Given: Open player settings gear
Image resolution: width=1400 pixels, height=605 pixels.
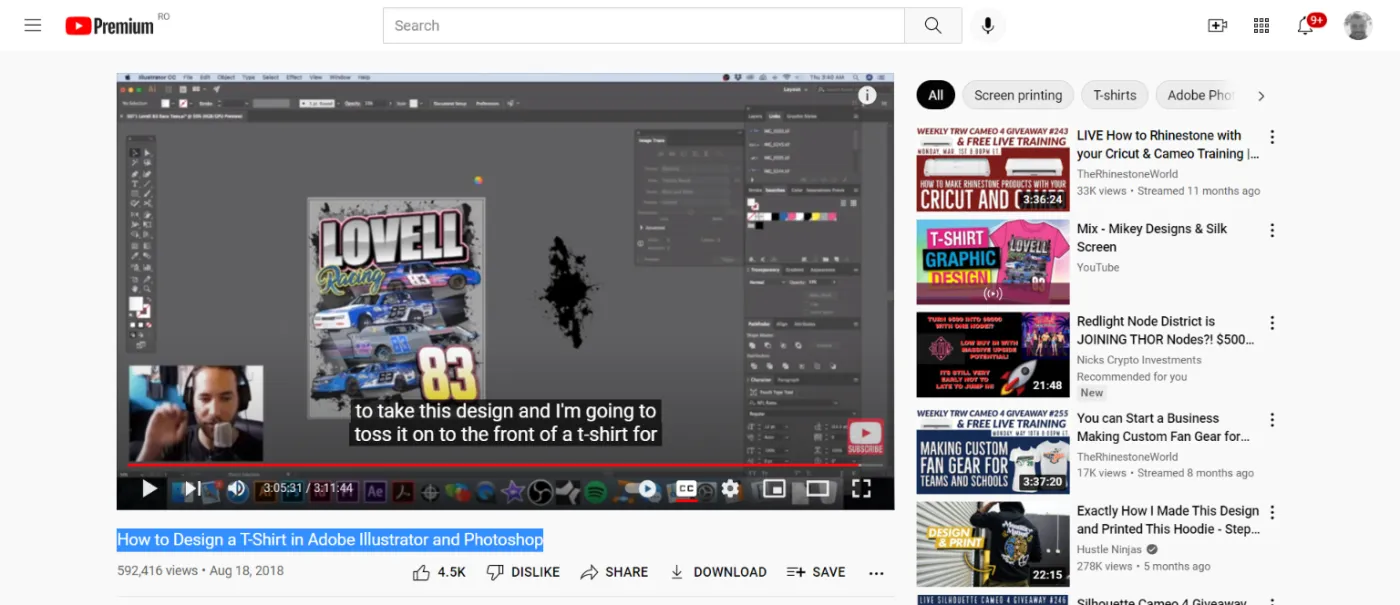Looking at the screenshot, I should click(731, 489).
